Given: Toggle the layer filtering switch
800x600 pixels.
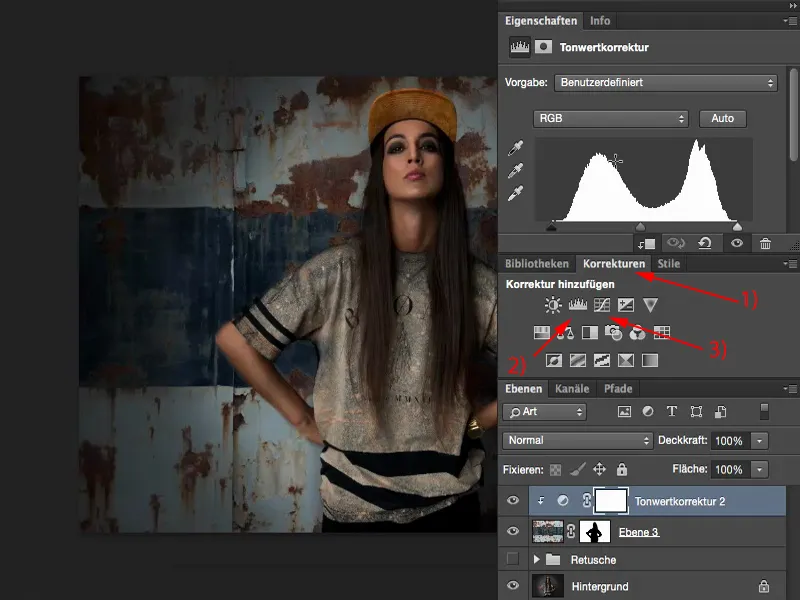Looking at the screenshot, I should click(x=764, y=411).
